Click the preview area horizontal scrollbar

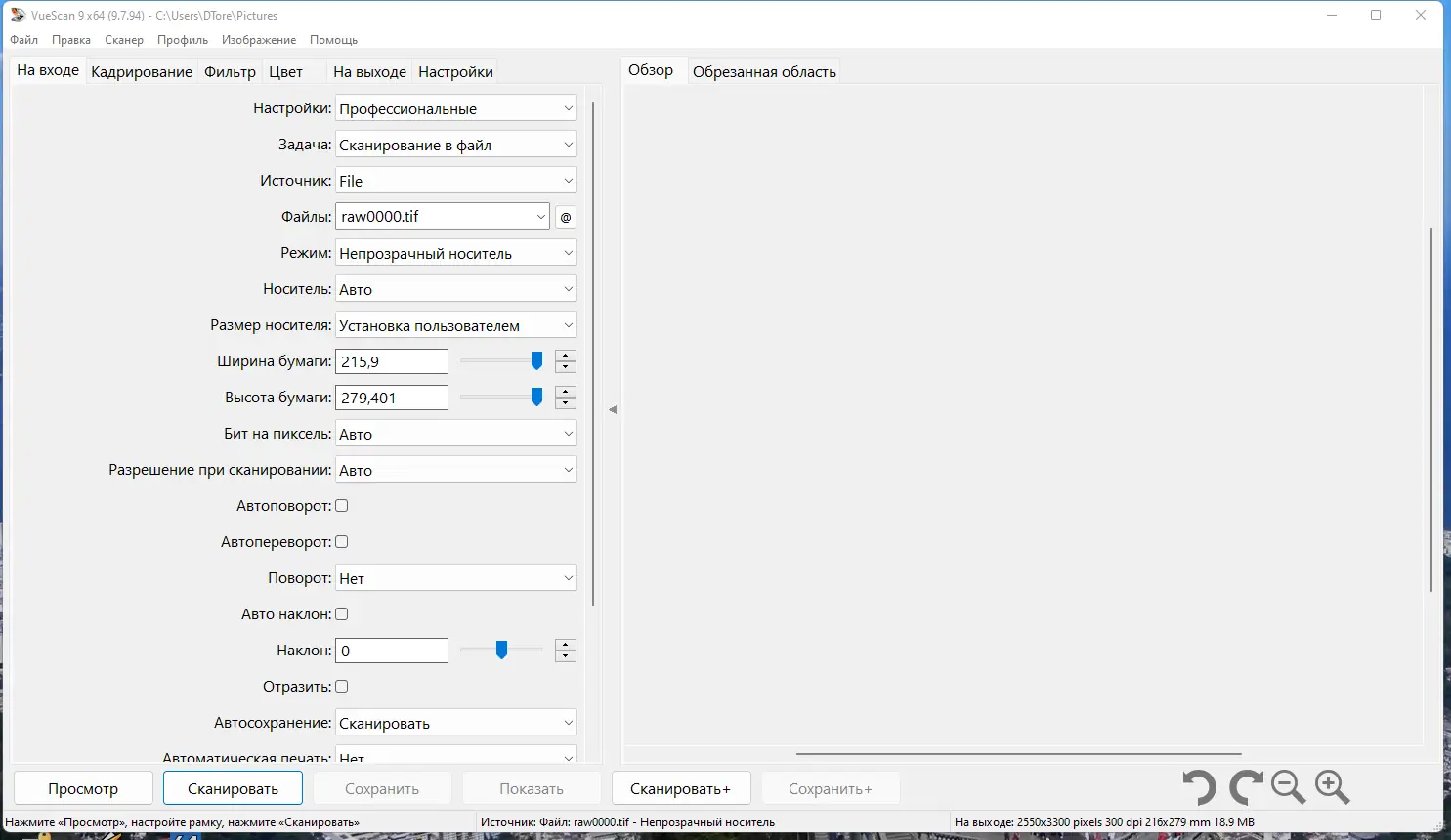click(x=1019, y=754)
